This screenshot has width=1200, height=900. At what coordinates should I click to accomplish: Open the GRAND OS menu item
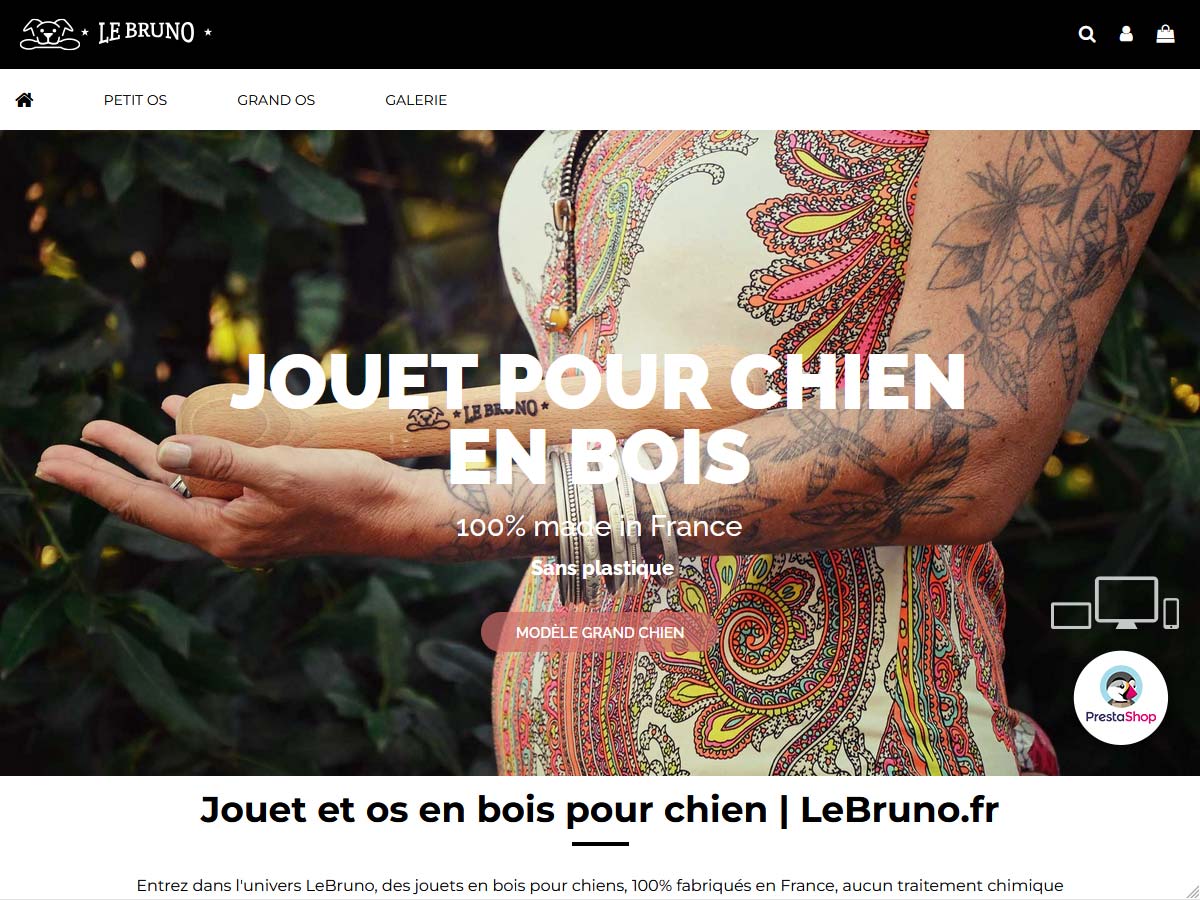pos(276,100)
